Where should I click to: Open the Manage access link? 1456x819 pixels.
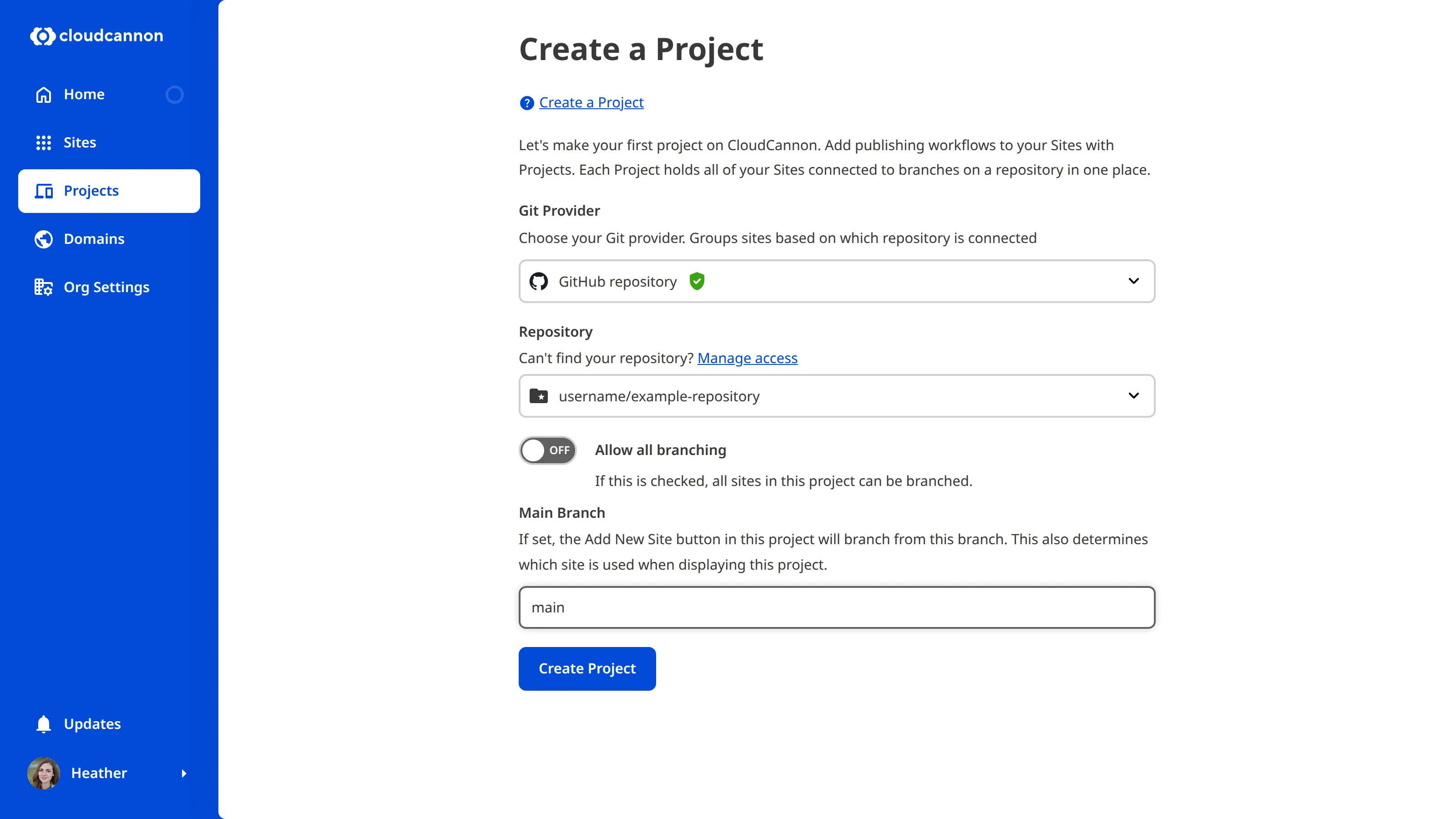pyautogui.click(x=747, y=358)
